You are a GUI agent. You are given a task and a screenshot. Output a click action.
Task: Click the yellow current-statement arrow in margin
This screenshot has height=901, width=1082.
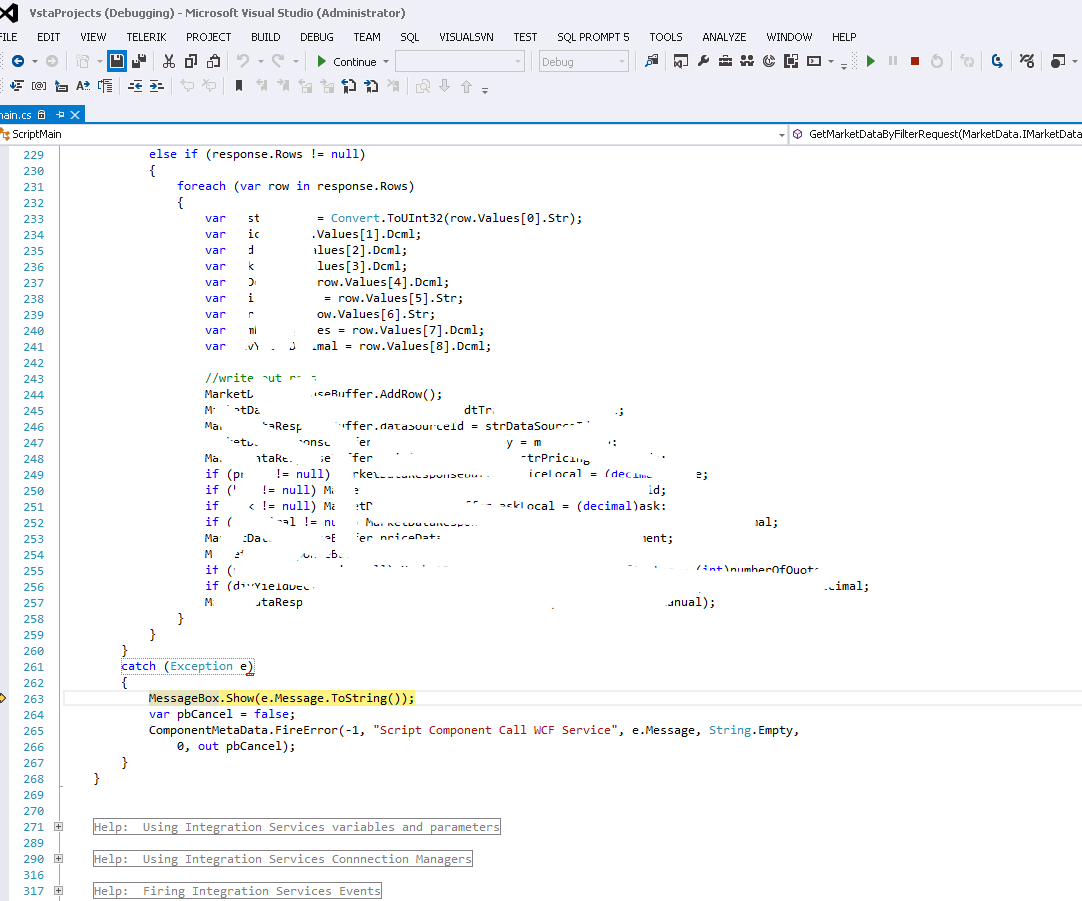pos(3,698)
